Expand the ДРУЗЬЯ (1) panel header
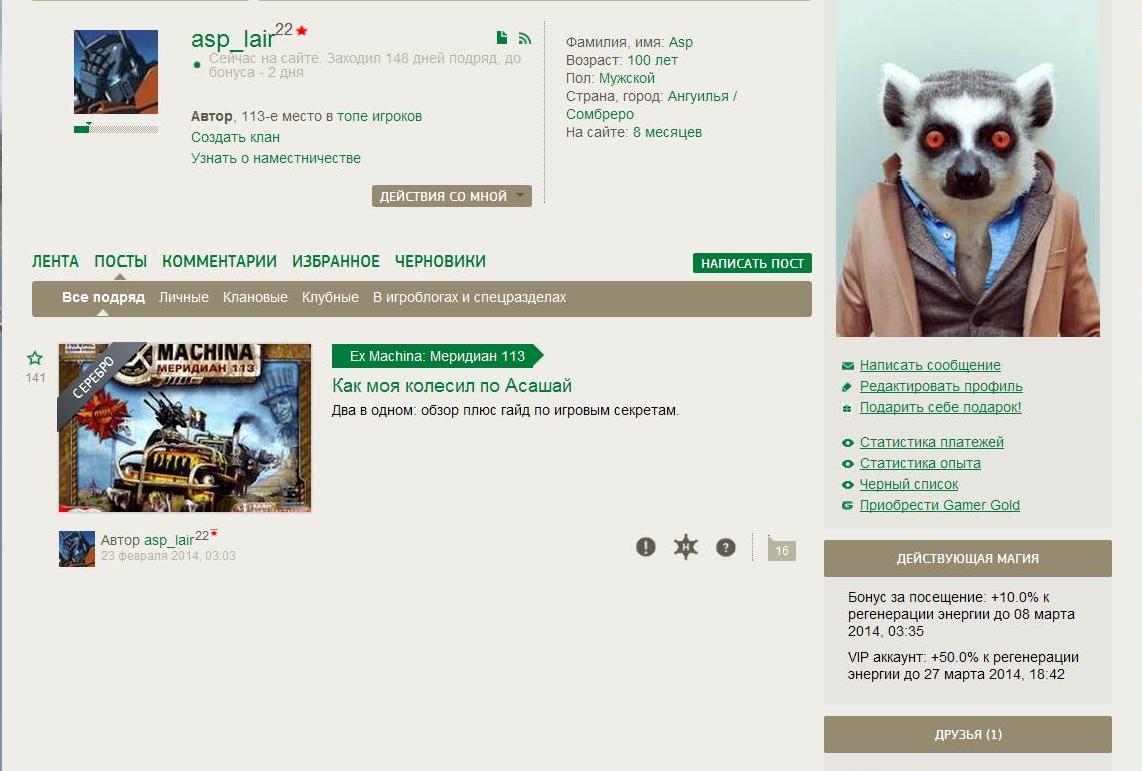 [x=967, y=734]
